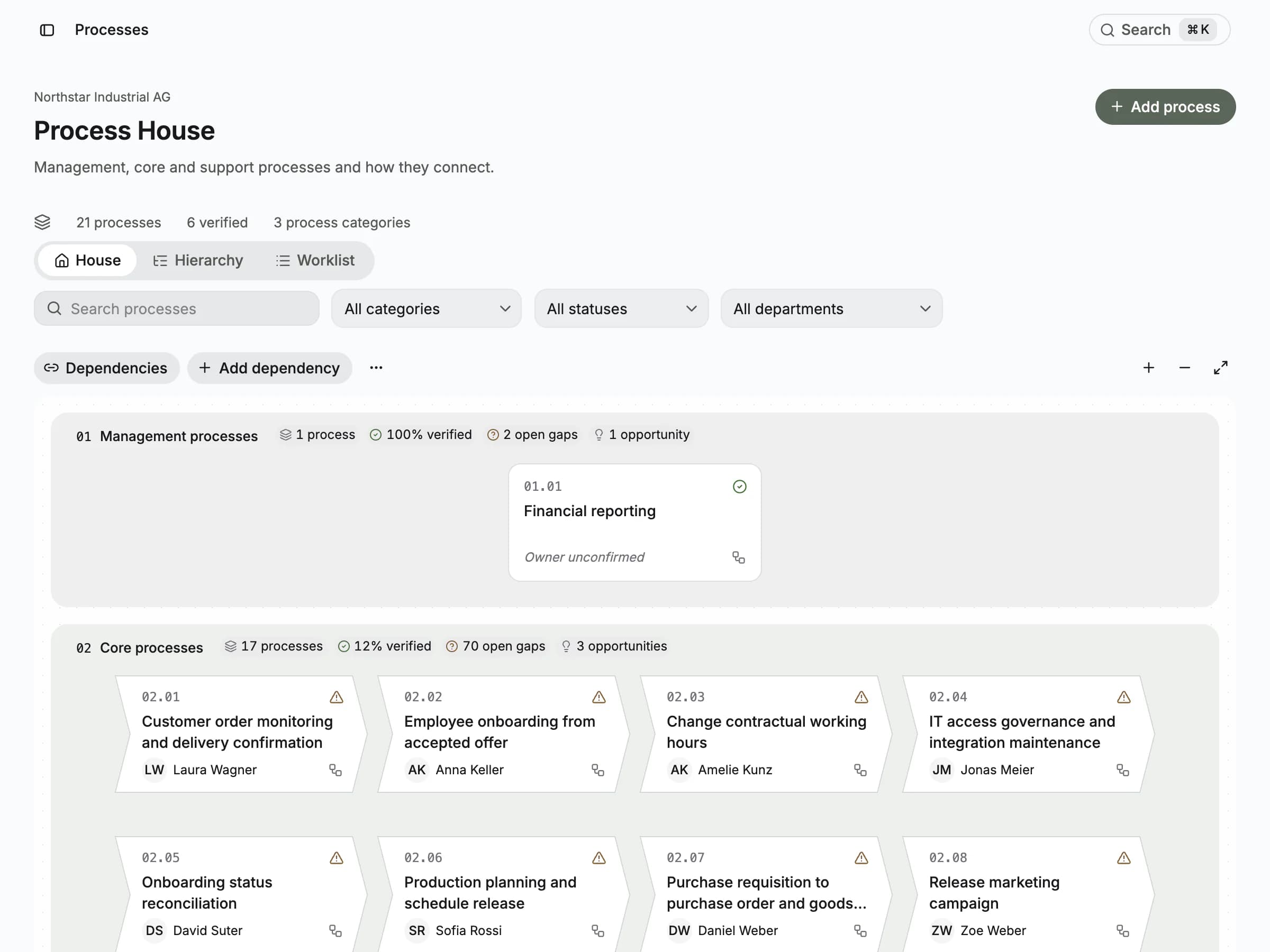Click the Core processes section heading
1270x952 pixels.
click(x=151, y=648)
